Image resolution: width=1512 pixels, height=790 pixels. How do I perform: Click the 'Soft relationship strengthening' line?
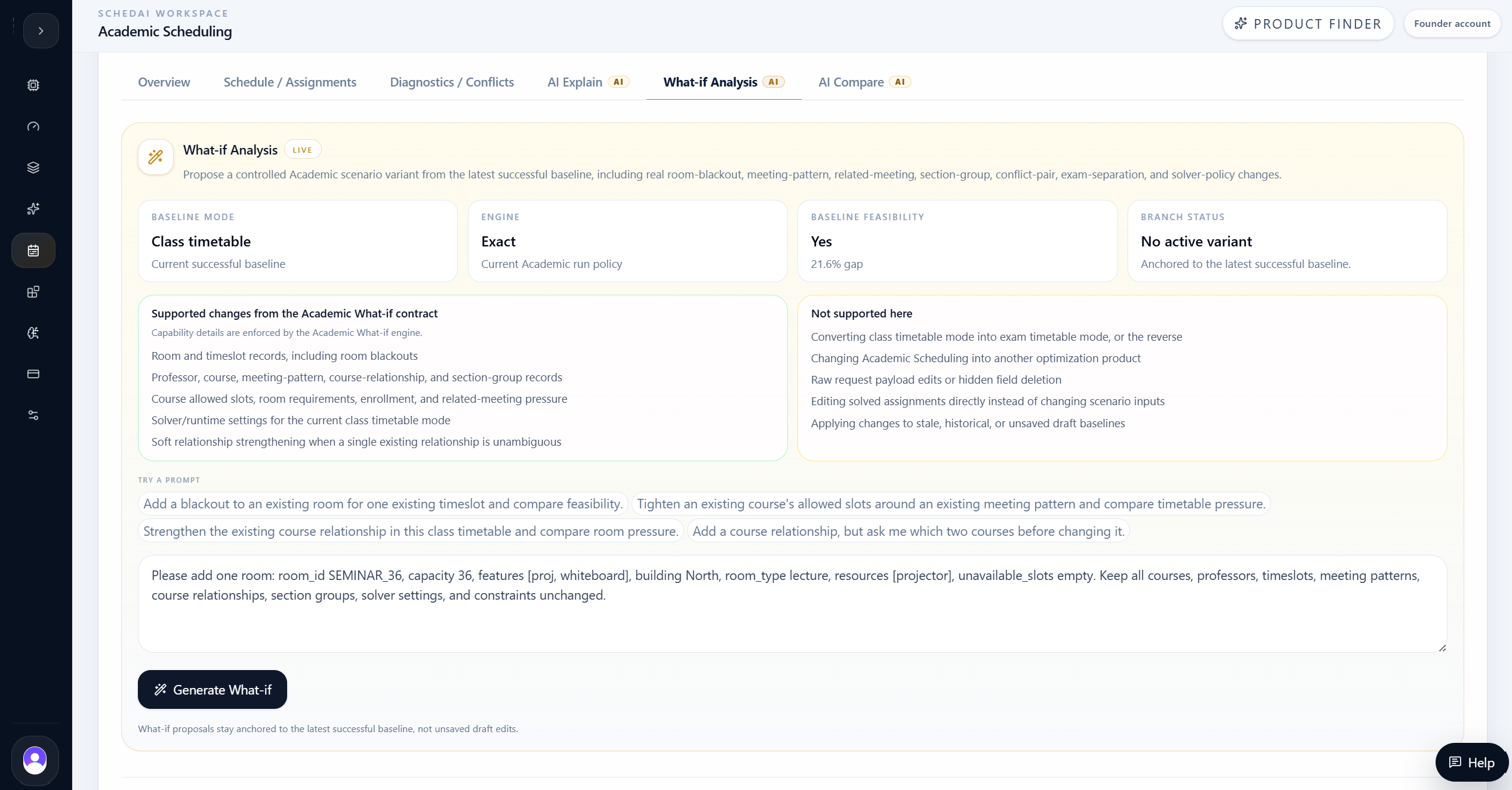point(356,442)
